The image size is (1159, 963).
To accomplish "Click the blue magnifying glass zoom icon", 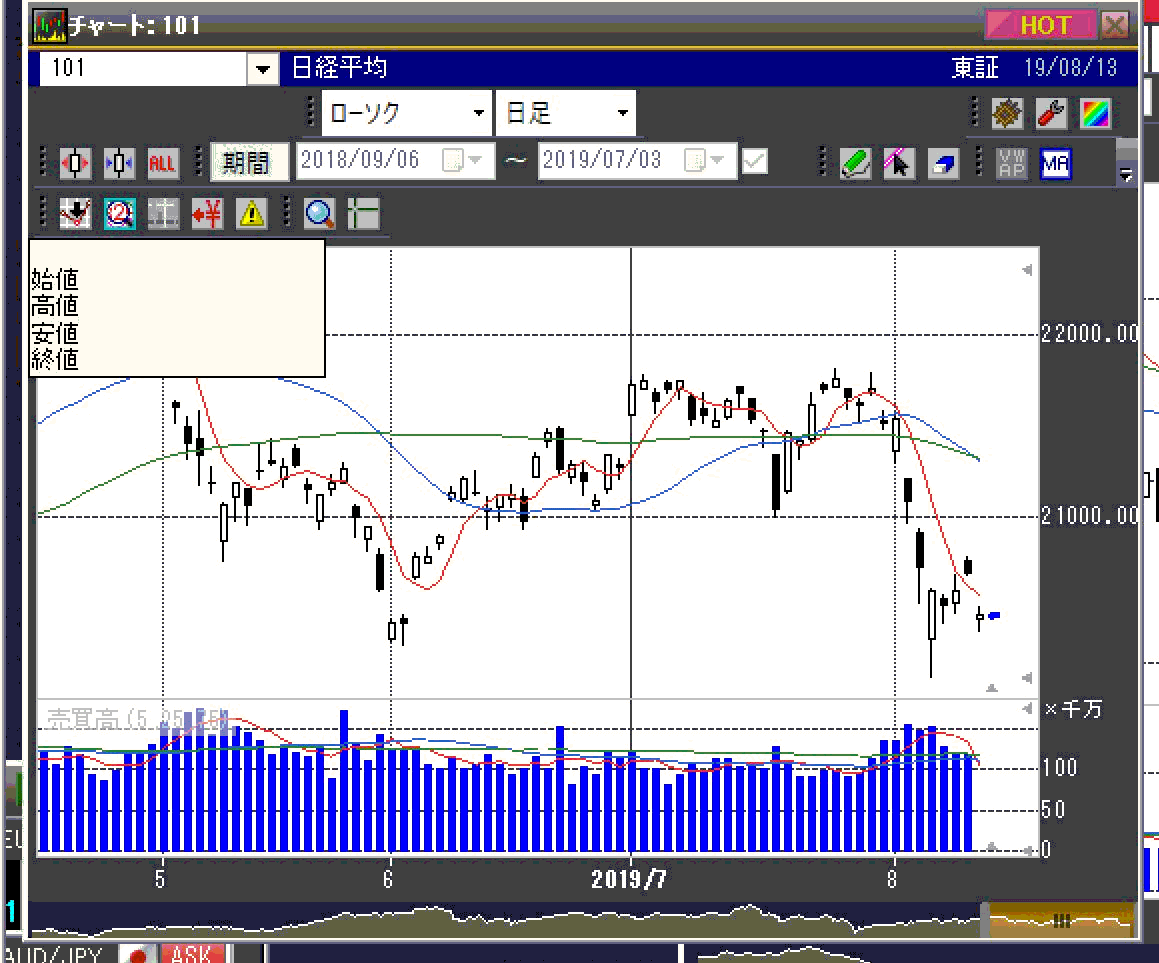I will (x=319, y=214).
